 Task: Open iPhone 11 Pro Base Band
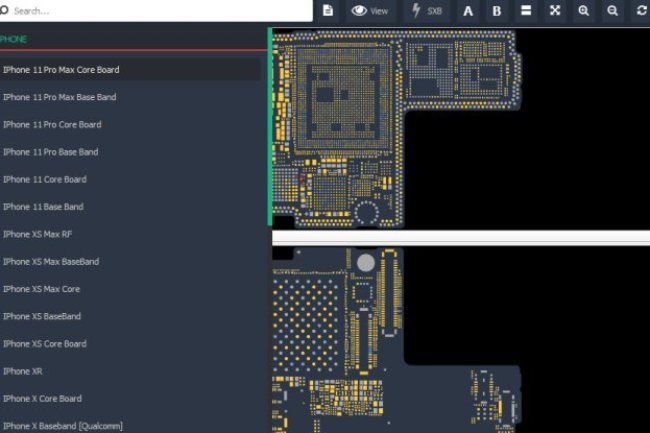point(51,152)
